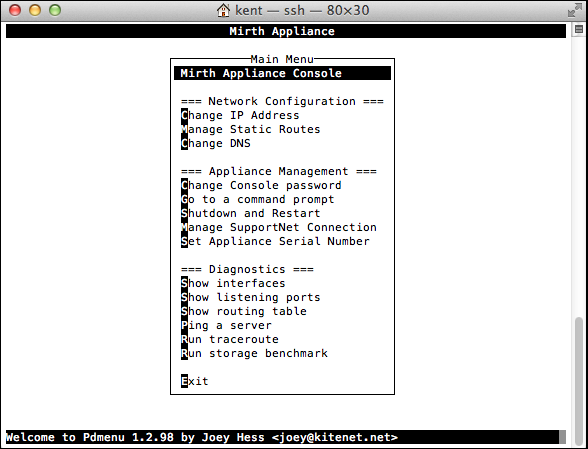Choose Ping a server

(226, 325)
